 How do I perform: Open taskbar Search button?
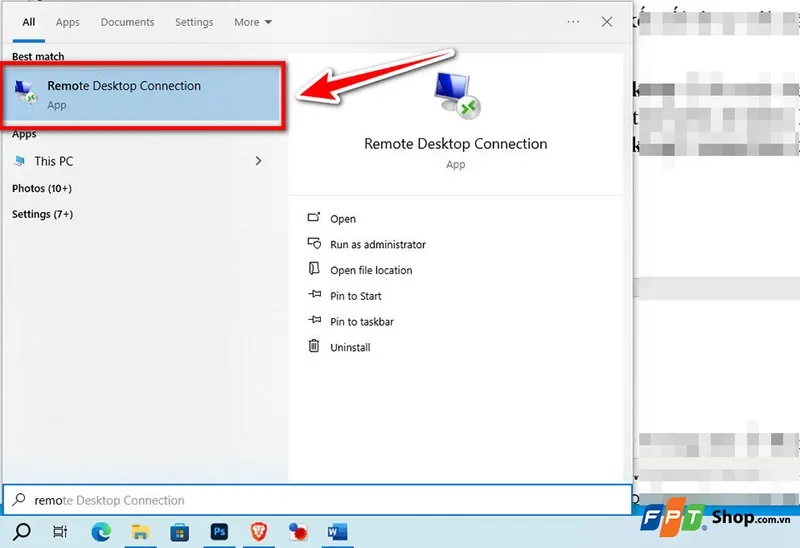(21, 532)
